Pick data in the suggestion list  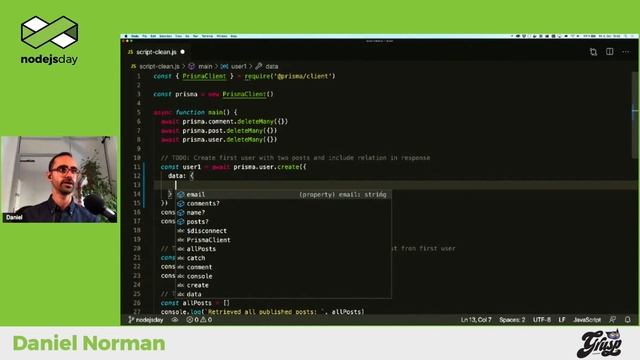pos(283,294)
